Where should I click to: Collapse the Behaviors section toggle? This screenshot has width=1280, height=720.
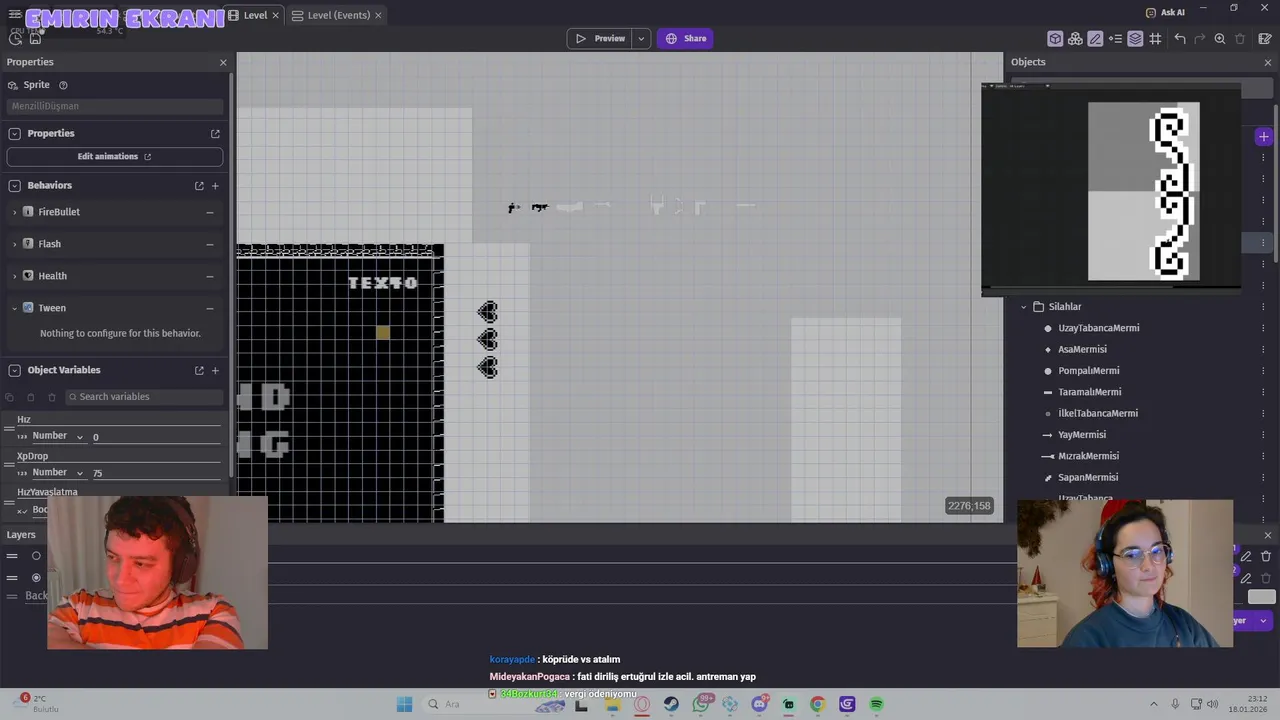click(15, 185)
